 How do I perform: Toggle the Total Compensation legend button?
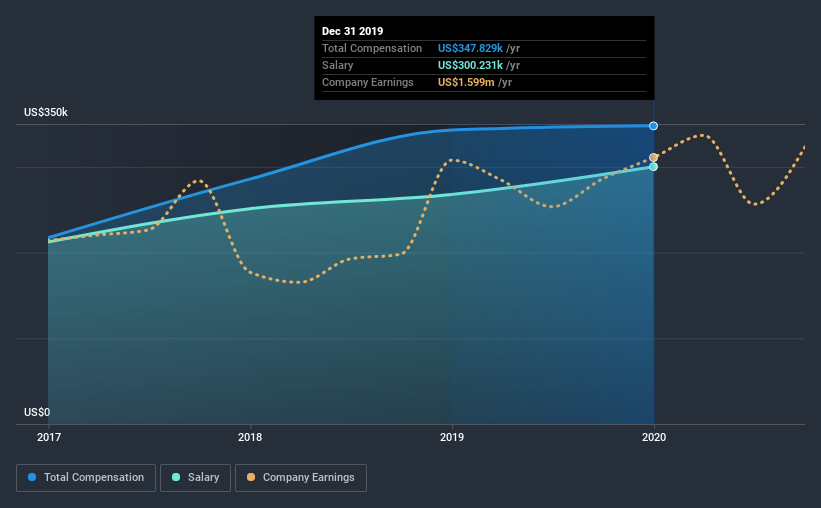(86, 478)
